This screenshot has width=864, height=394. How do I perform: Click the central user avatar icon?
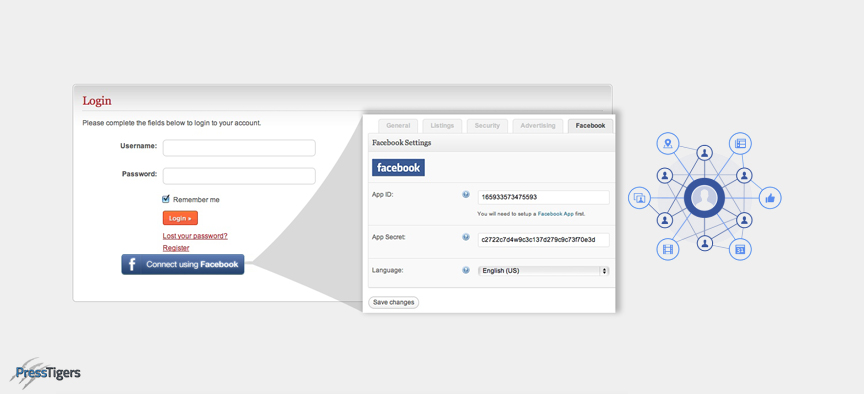tap(704, 197)
